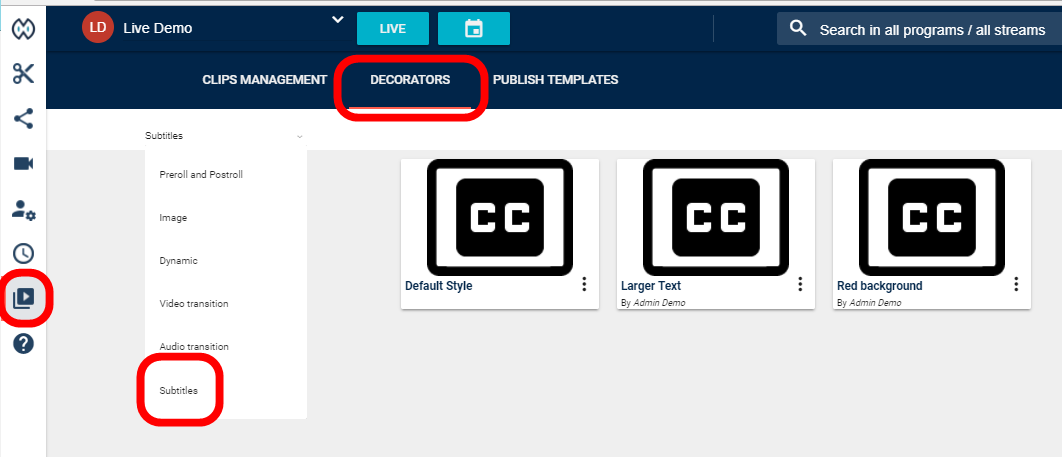1062x457 pixels.
Task: Open the media library play icon
Action: [x=23, y=298]
